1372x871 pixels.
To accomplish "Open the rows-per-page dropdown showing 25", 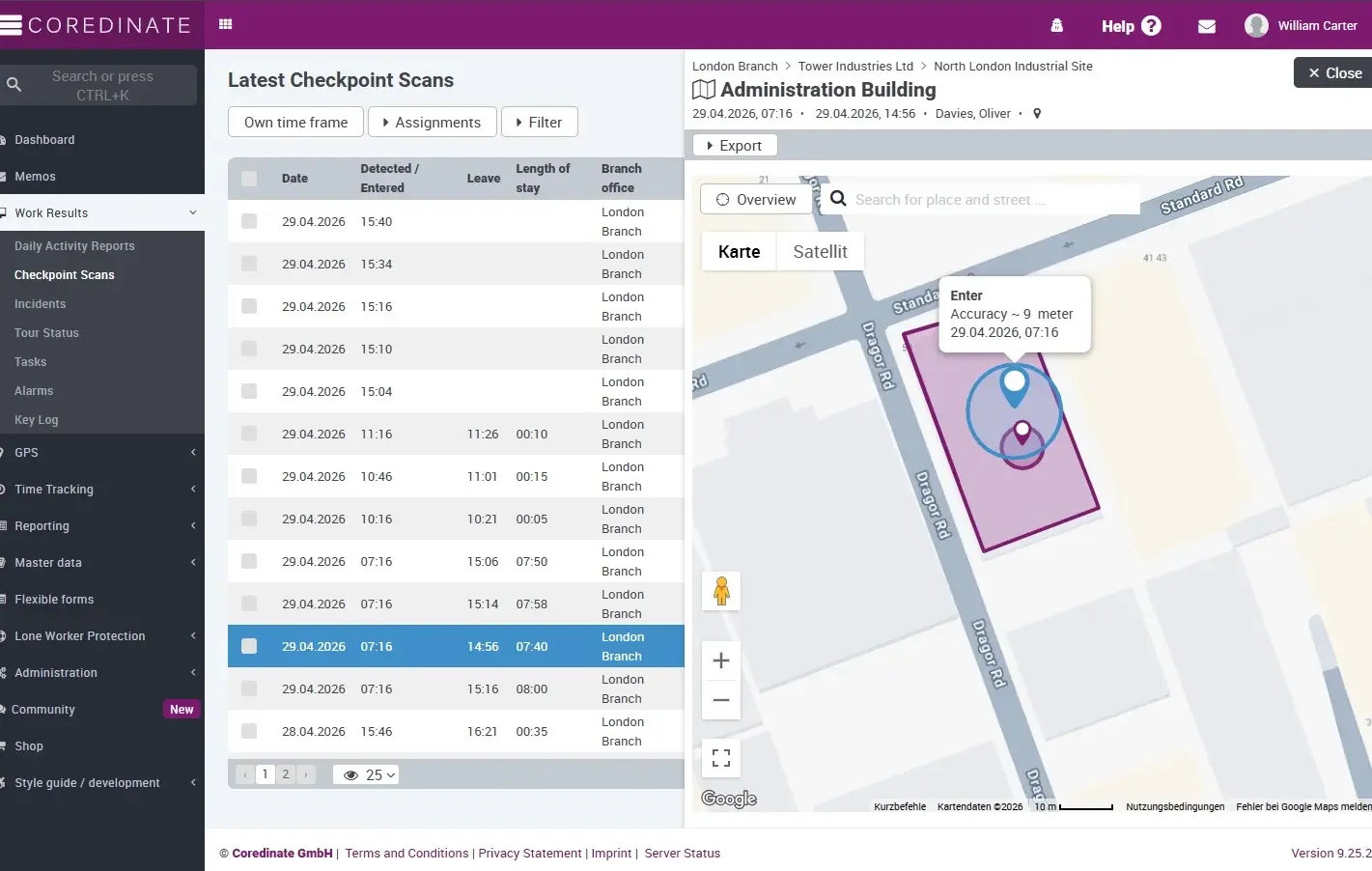I will 366,774.
